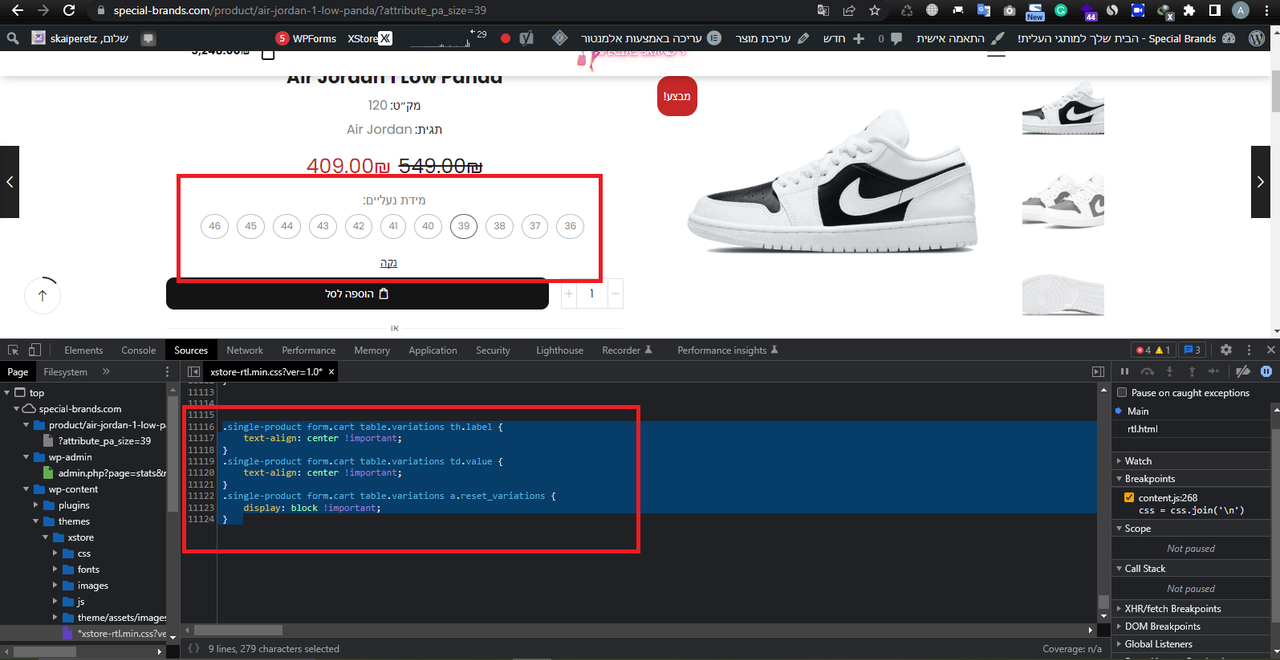Click the scroll-to-top arrow button
This screenshot has height=660, width=1280.
pos(42,295)
